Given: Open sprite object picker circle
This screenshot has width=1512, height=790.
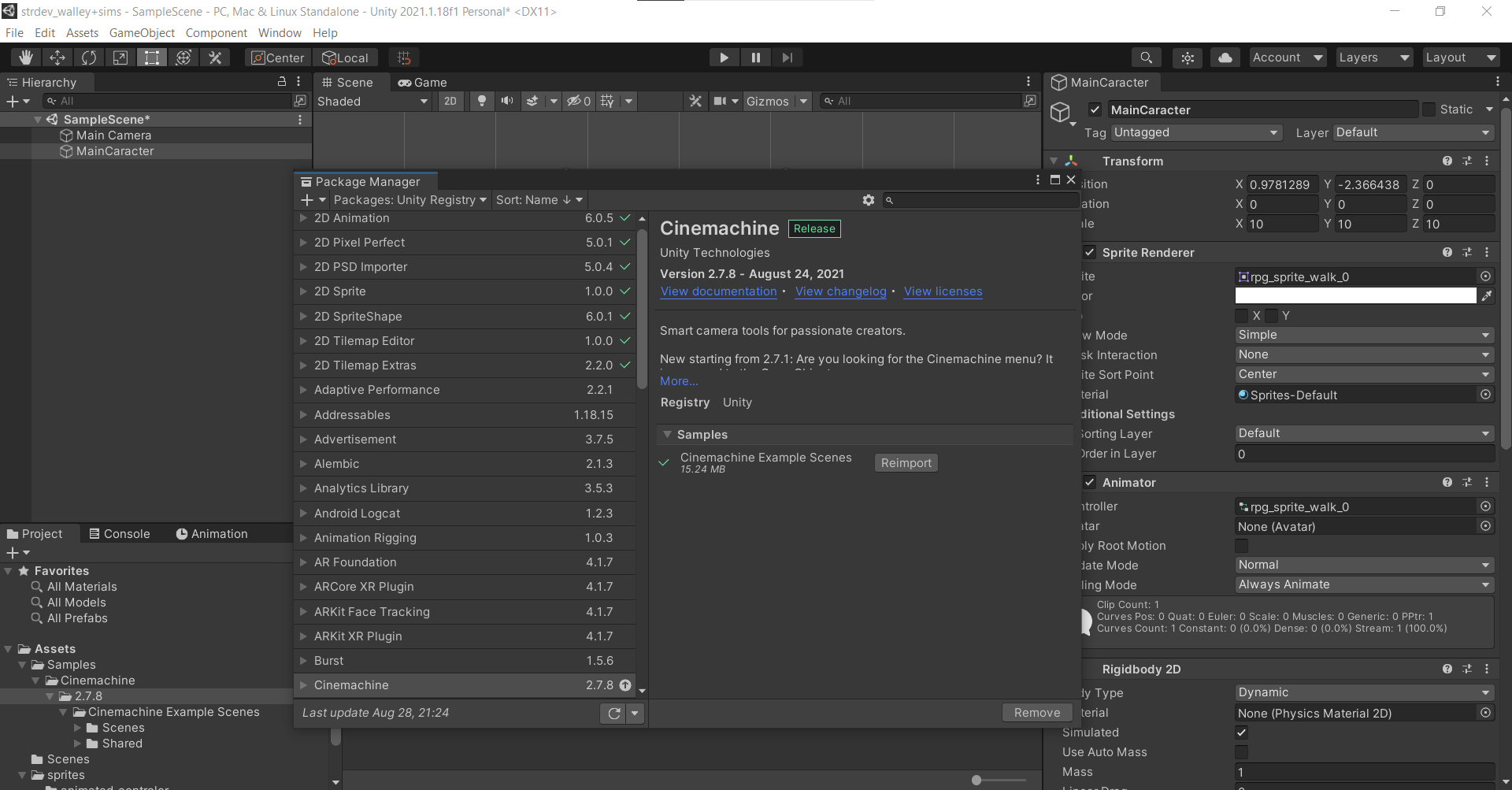Looking at the screenshot, I should (1485, 276).
